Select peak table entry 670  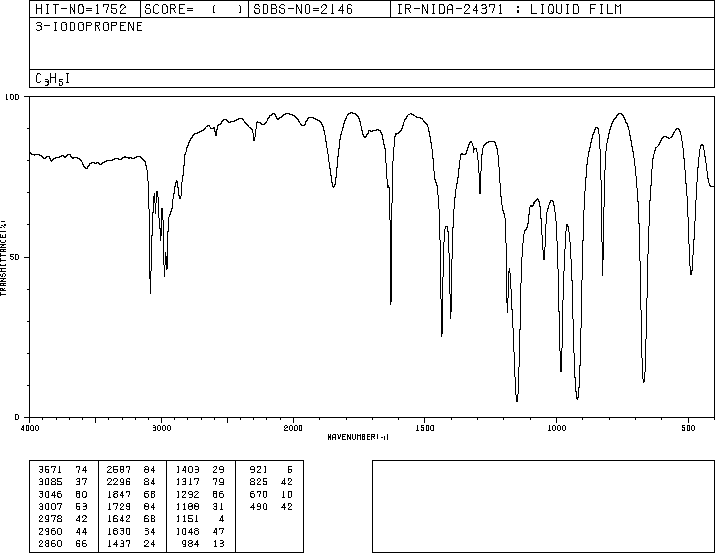[x=259, y=494]
